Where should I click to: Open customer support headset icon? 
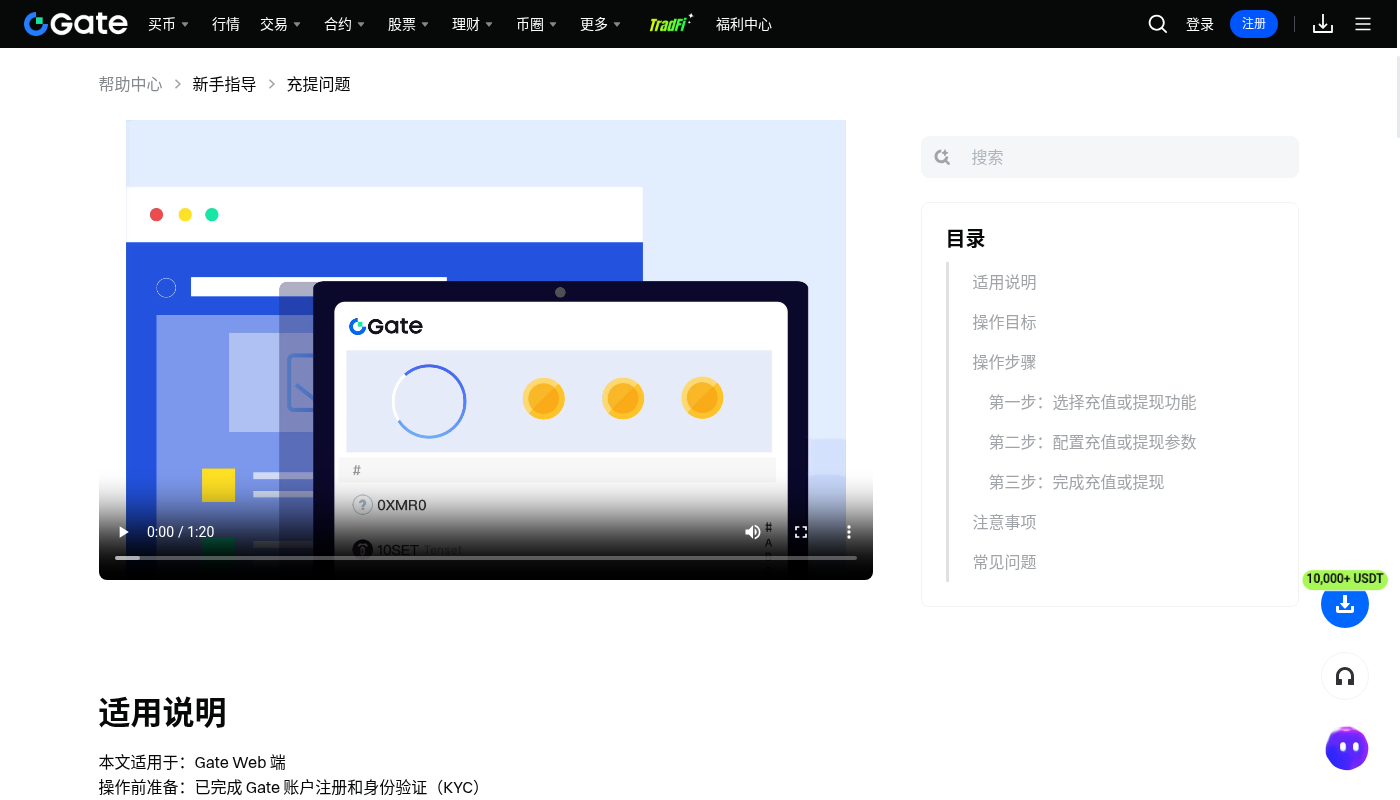[x=1345, y=676]
